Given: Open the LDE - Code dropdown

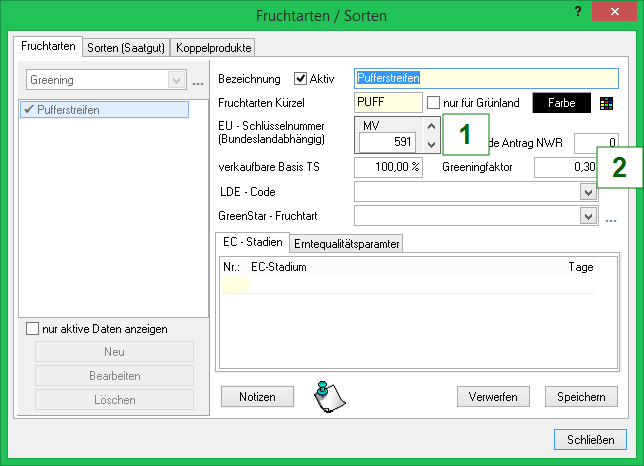Looking at the screenshot, I should click(x=588, y=191).
